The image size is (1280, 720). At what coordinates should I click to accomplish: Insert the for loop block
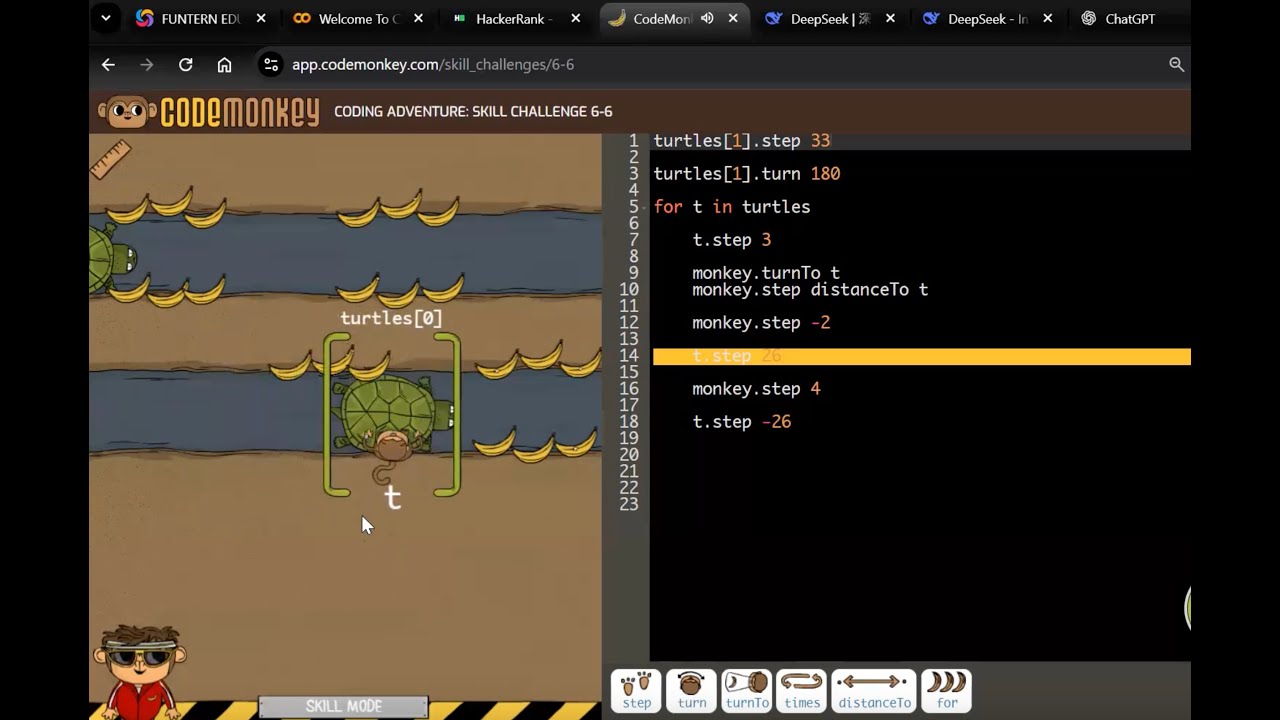[x=946, y=691]
